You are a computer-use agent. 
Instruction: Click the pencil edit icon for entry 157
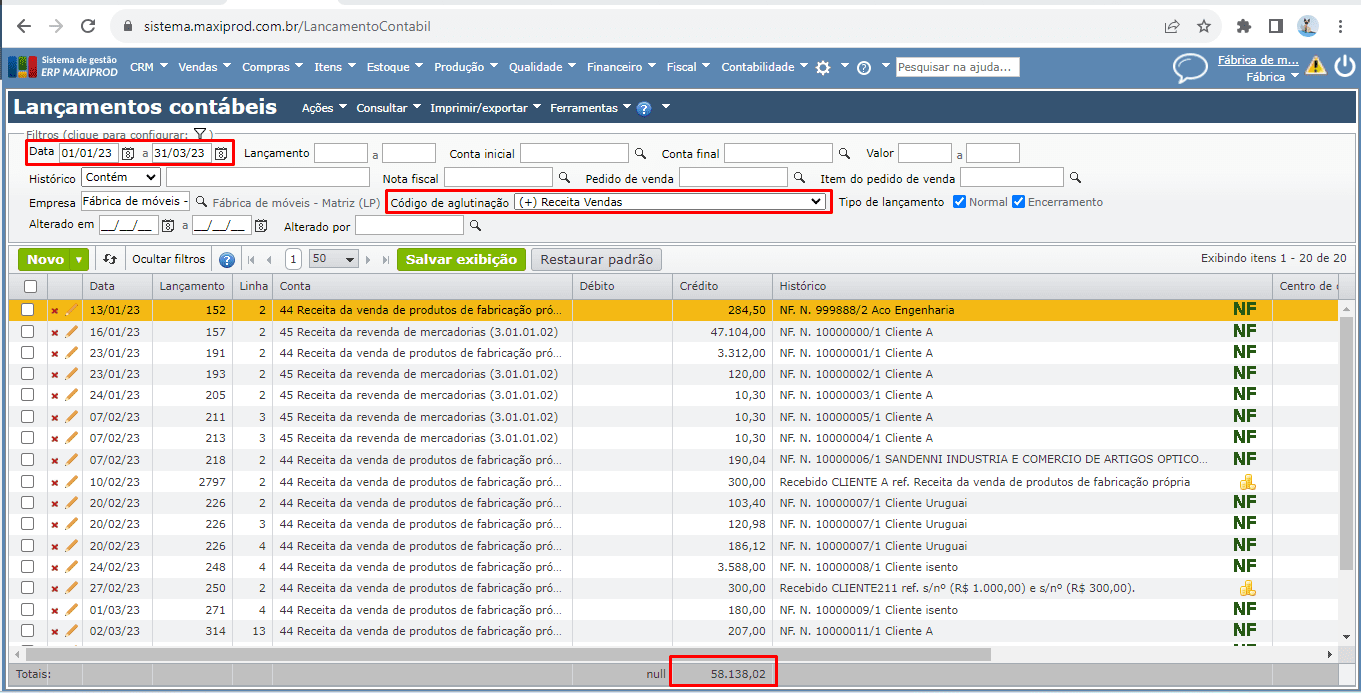[71, 331]
